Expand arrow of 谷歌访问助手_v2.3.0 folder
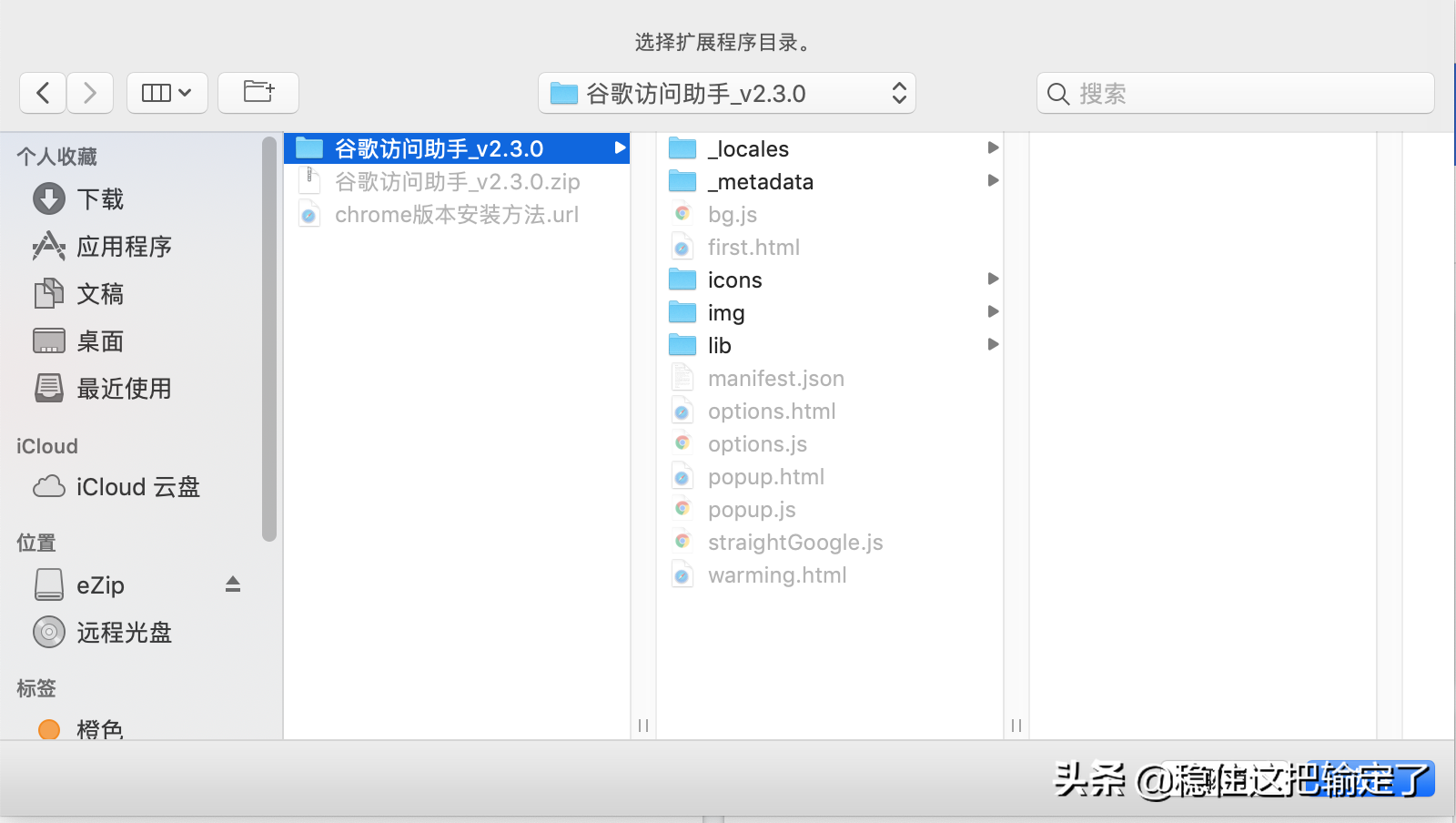1456x823 pixels. pos(619,147)
